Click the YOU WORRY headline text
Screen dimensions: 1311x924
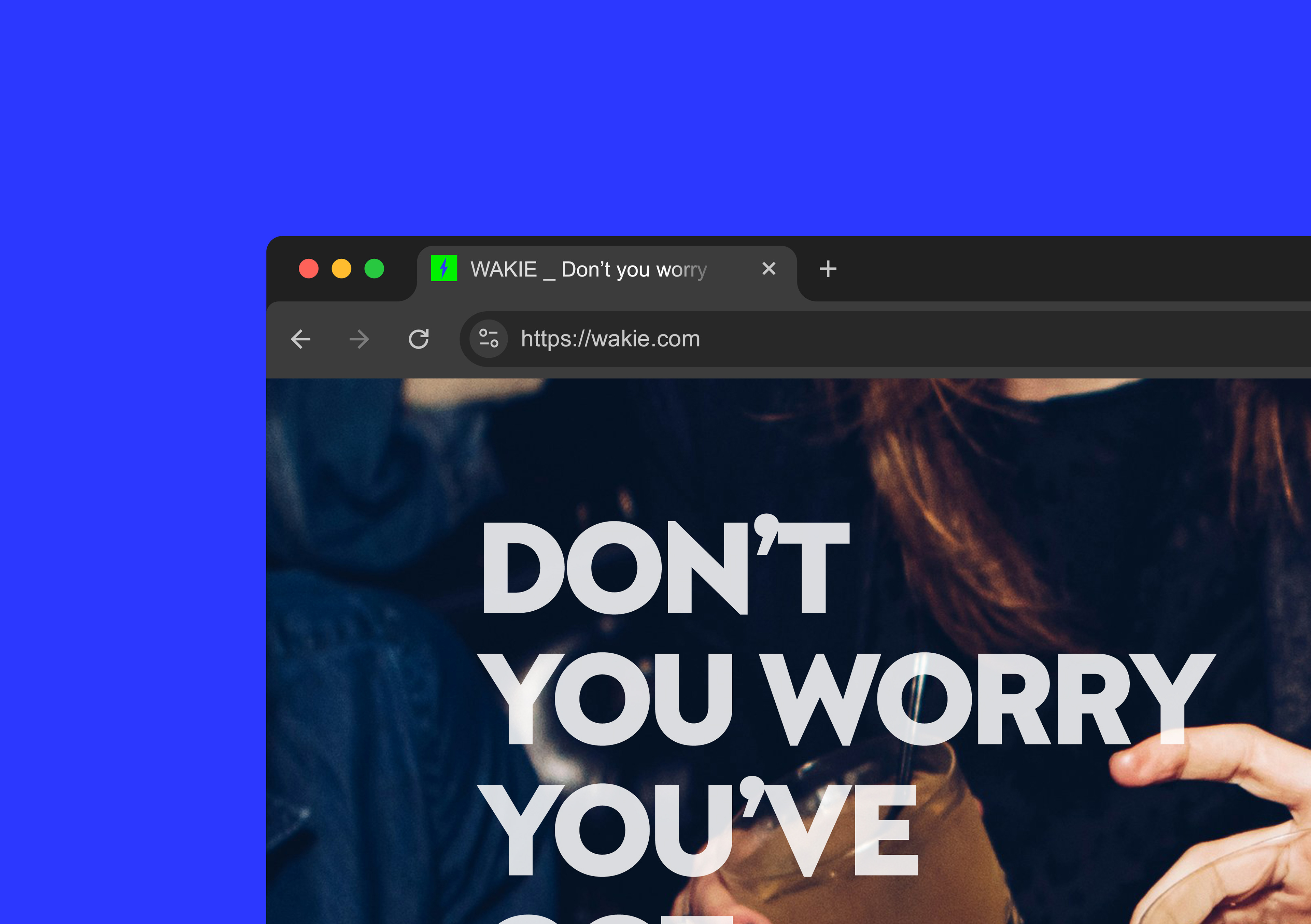tap(846, 699)
